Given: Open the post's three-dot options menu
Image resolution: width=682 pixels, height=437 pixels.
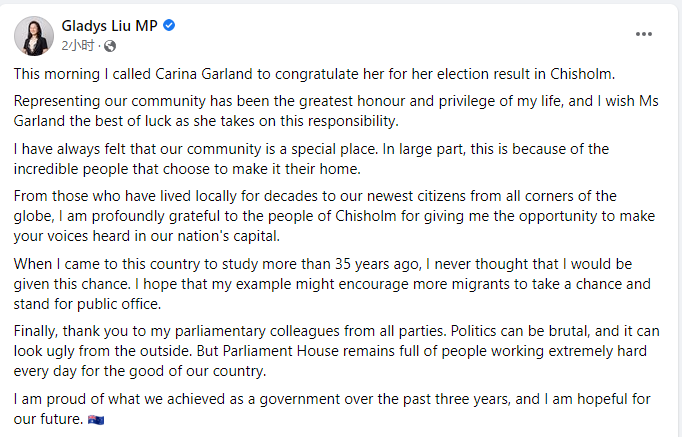Looking at the screenshot, I should point(643,34).
